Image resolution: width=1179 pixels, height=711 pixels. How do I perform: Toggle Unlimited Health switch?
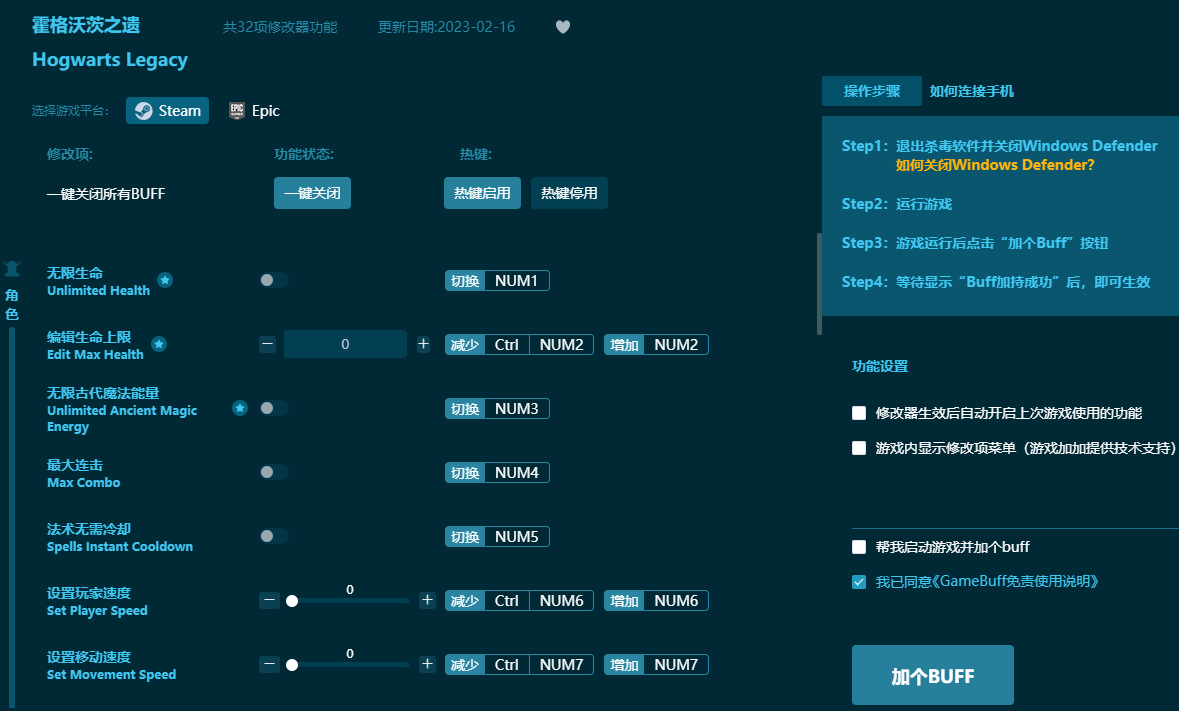[x=274, y=280]
